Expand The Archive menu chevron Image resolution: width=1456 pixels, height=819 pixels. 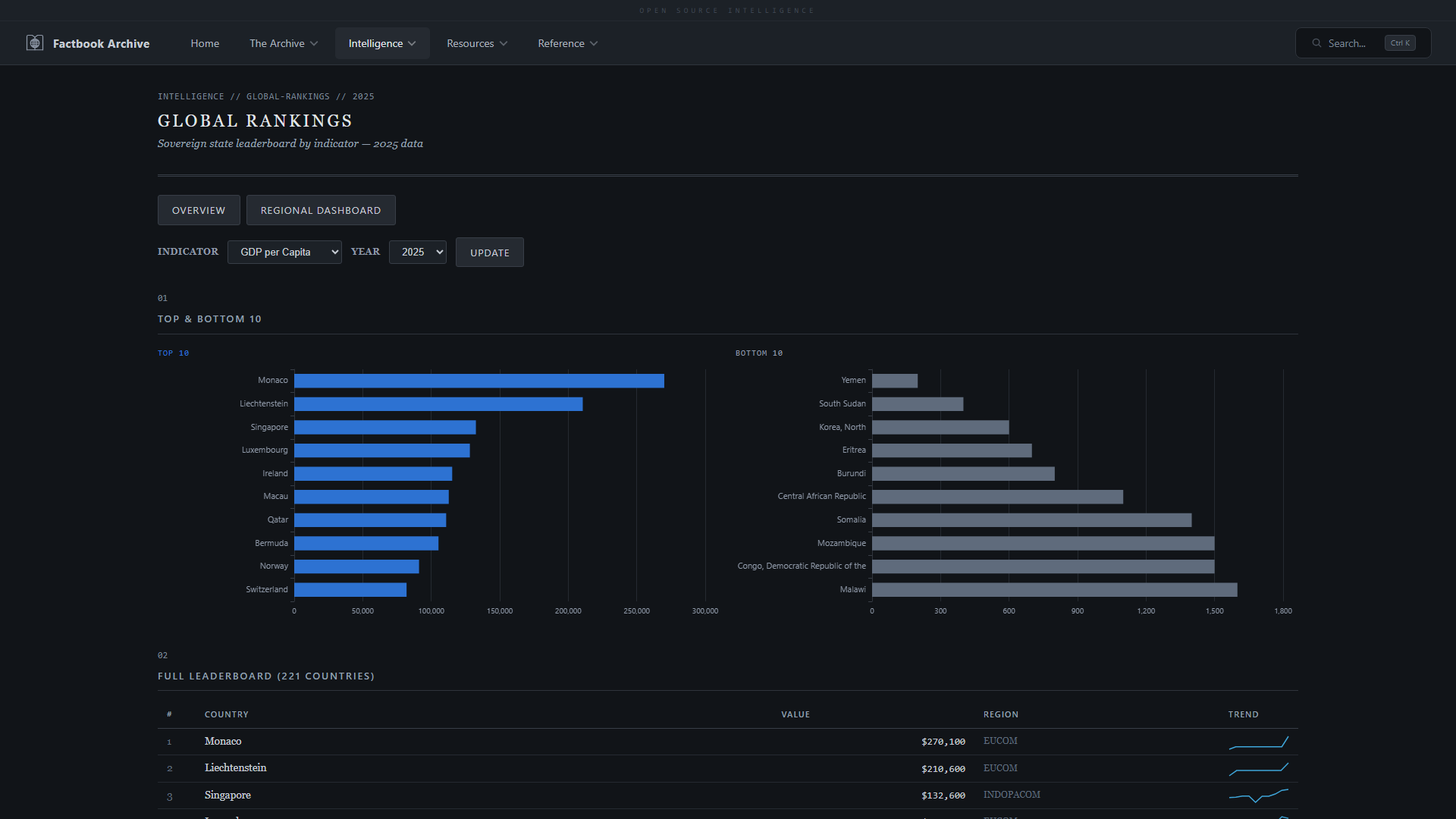pos(314,44)
